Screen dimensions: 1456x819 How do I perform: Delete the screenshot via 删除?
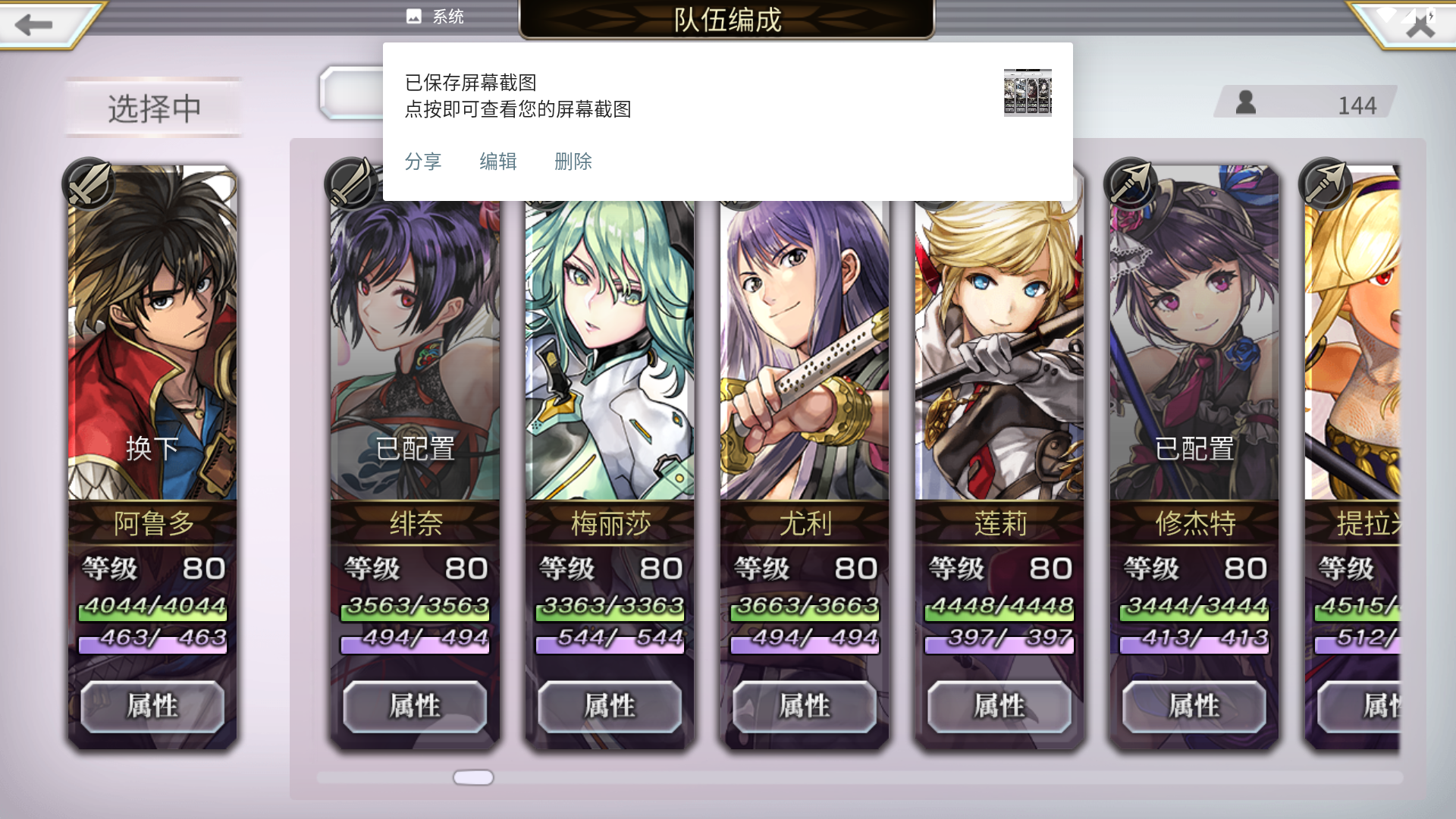click(573, 162)
